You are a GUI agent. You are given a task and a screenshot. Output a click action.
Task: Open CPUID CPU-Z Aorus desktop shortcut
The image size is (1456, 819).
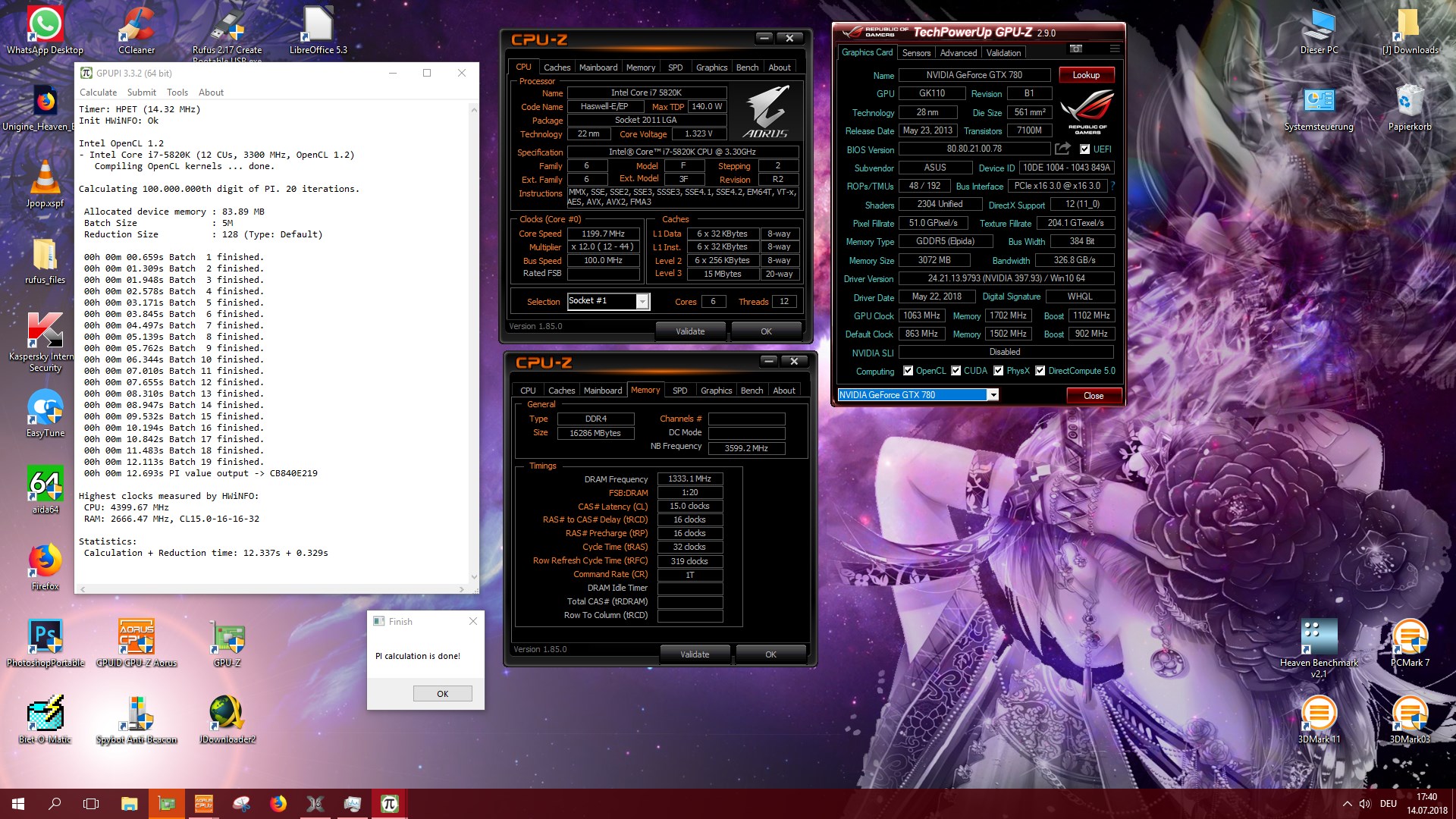tap(136, 643)
